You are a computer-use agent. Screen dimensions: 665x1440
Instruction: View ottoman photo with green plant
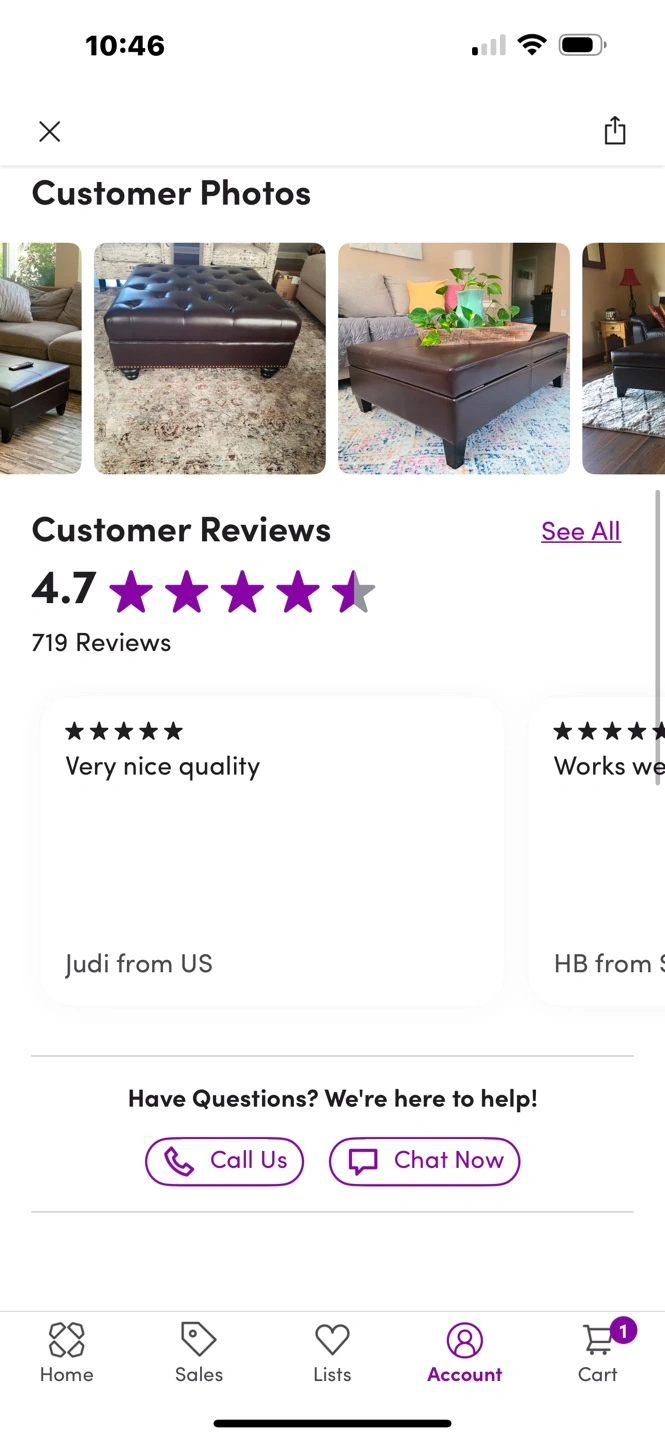point(454,358)
